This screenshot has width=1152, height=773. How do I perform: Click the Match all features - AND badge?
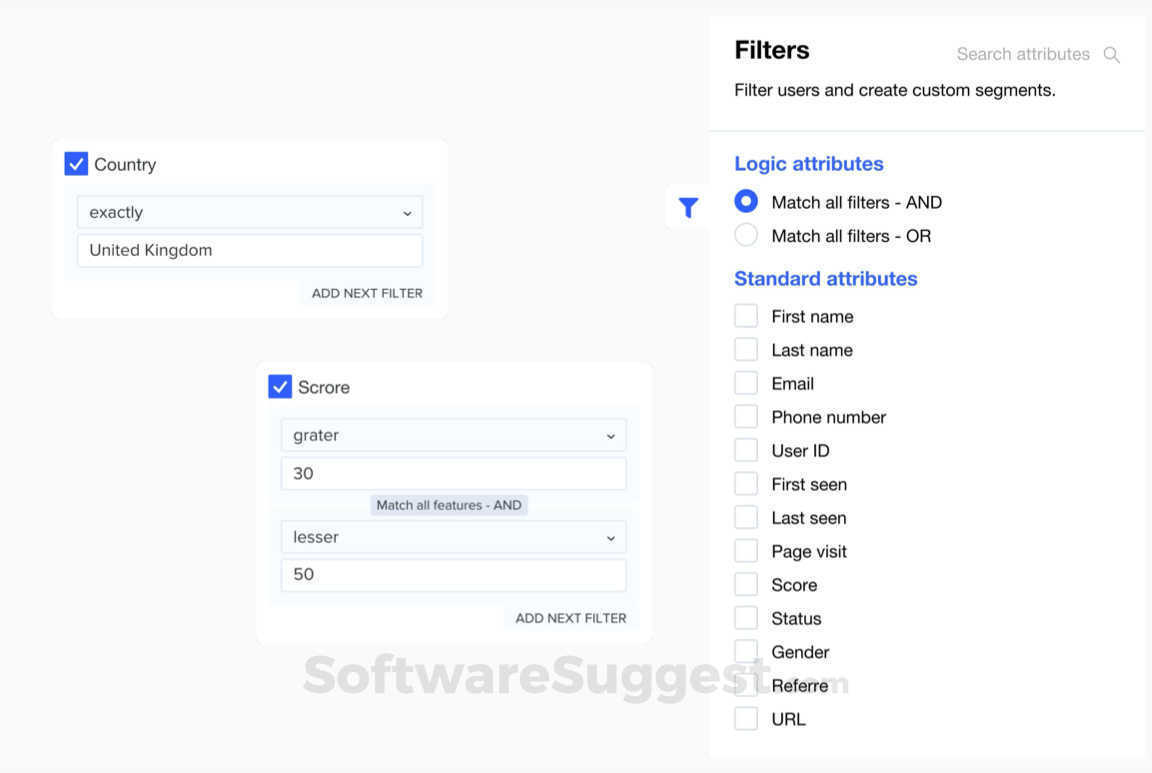click(449, 505)
